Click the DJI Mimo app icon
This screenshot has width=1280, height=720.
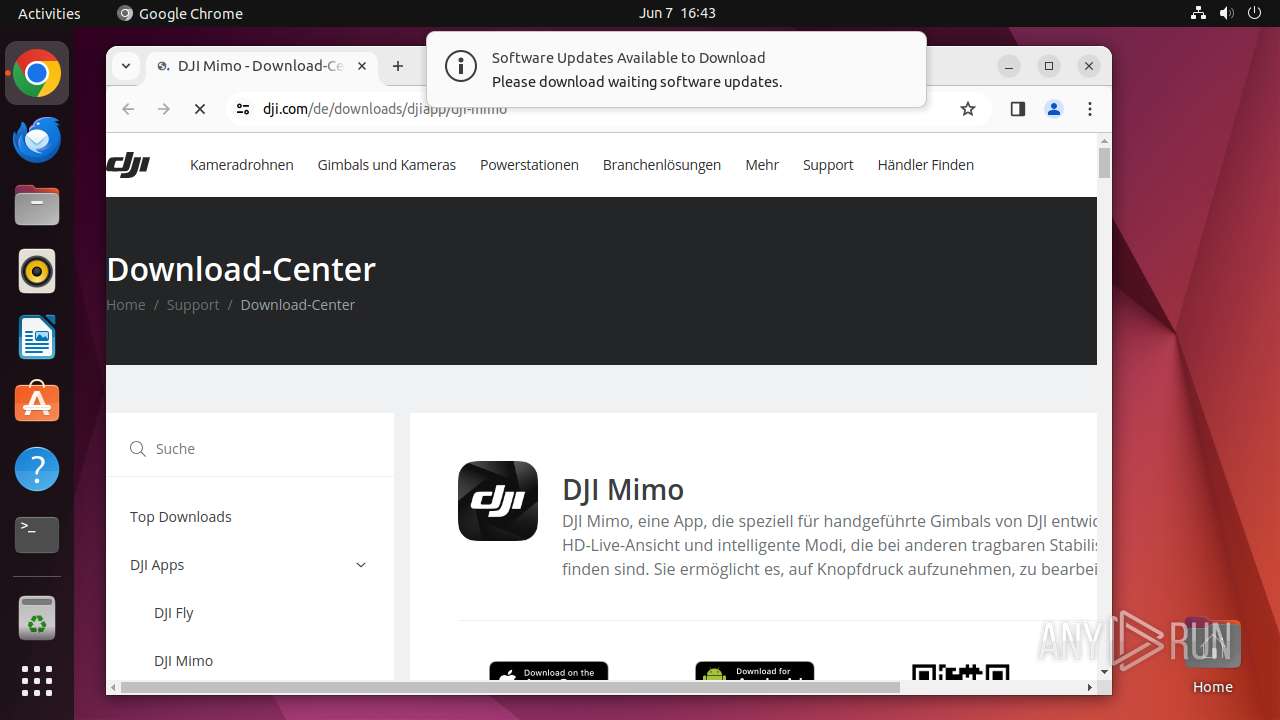[x=498, y=501]
